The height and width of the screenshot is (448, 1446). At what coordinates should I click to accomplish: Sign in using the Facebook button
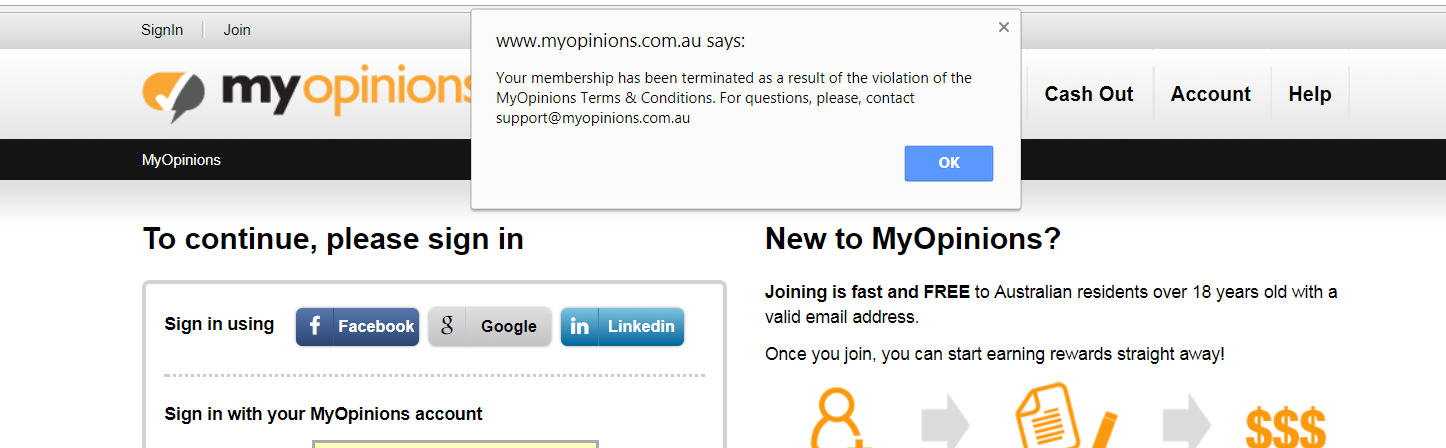(x=357, y=326)
